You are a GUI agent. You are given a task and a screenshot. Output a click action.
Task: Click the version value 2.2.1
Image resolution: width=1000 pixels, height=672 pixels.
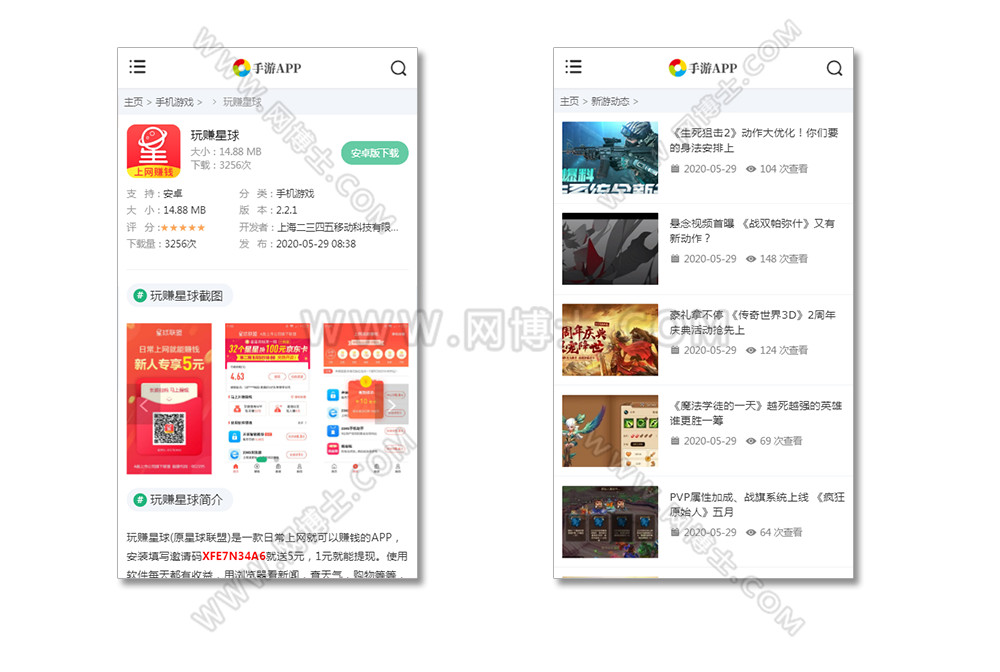[x=286, y=210]
